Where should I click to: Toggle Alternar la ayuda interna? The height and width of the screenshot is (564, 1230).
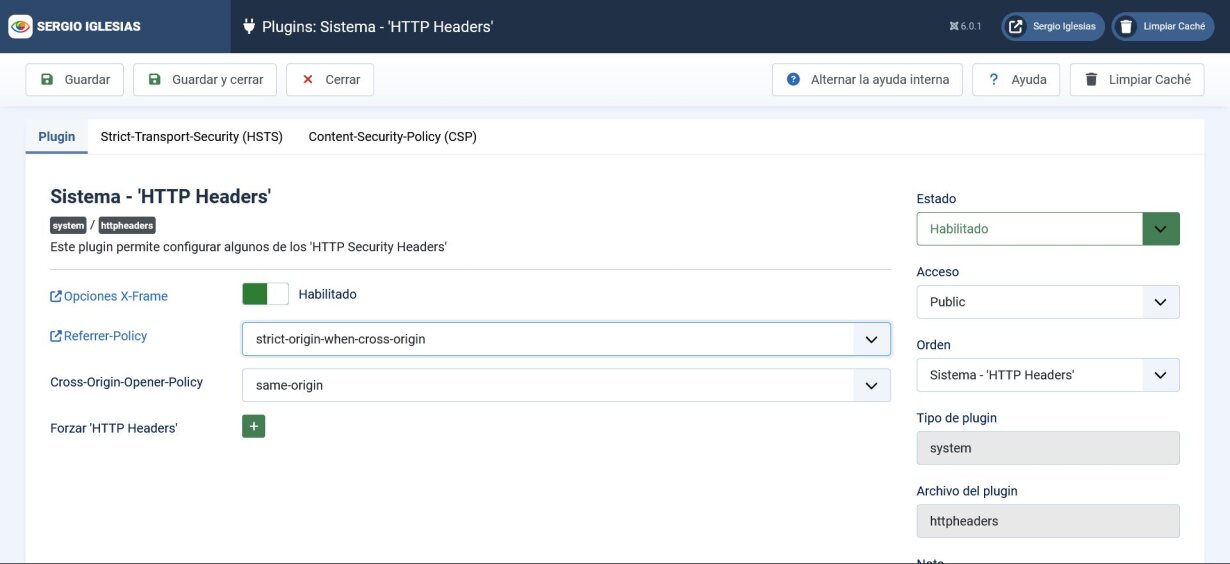tap(867, 80)
